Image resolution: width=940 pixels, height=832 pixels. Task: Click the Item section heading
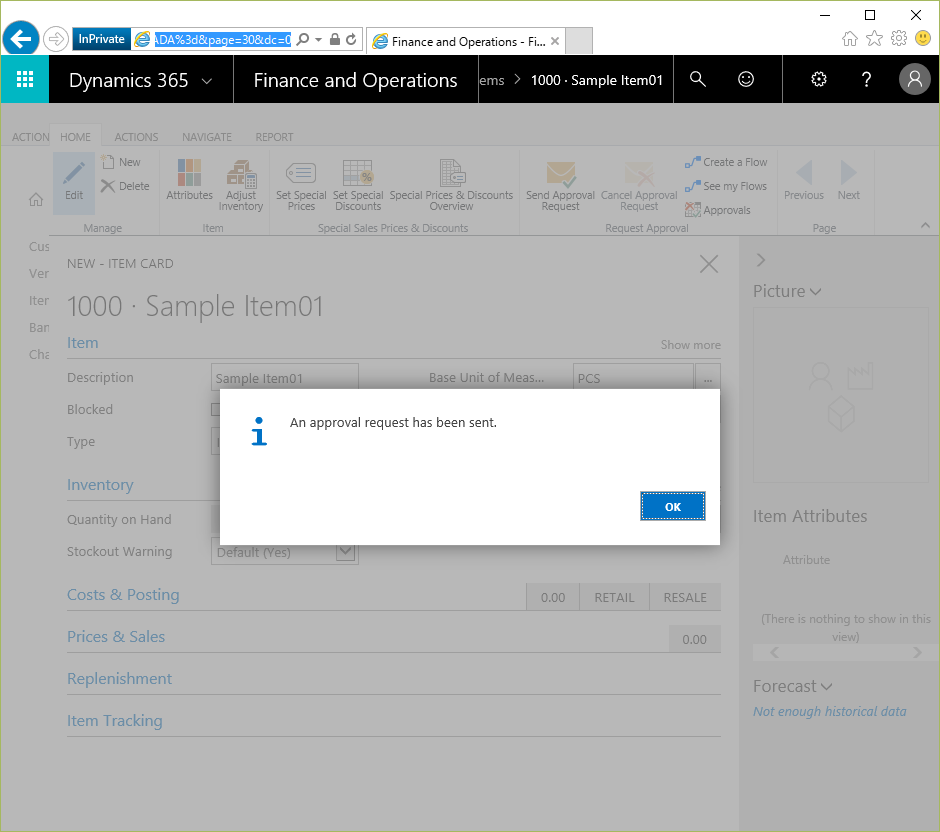point(83,343)
